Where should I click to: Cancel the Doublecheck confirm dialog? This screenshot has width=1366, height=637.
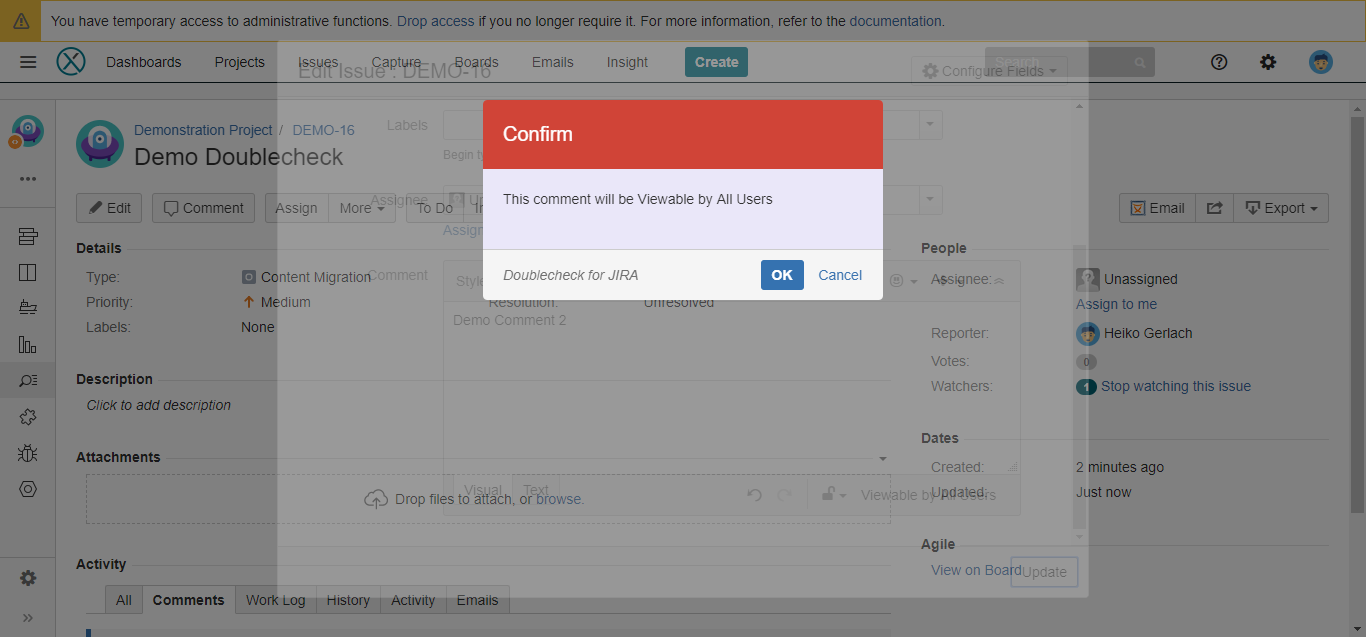pyautogui.click(x=840, y=275)
